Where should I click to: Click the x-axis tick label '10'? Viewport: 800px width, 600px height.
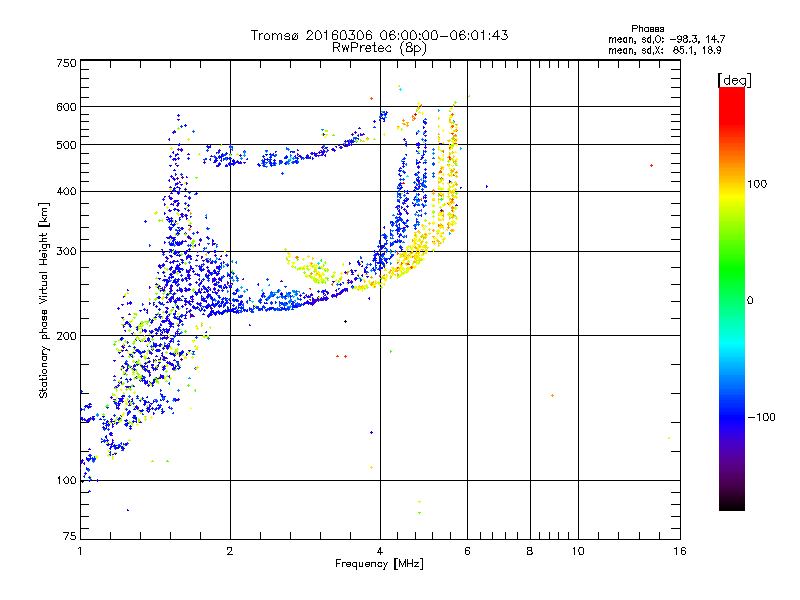578,551
